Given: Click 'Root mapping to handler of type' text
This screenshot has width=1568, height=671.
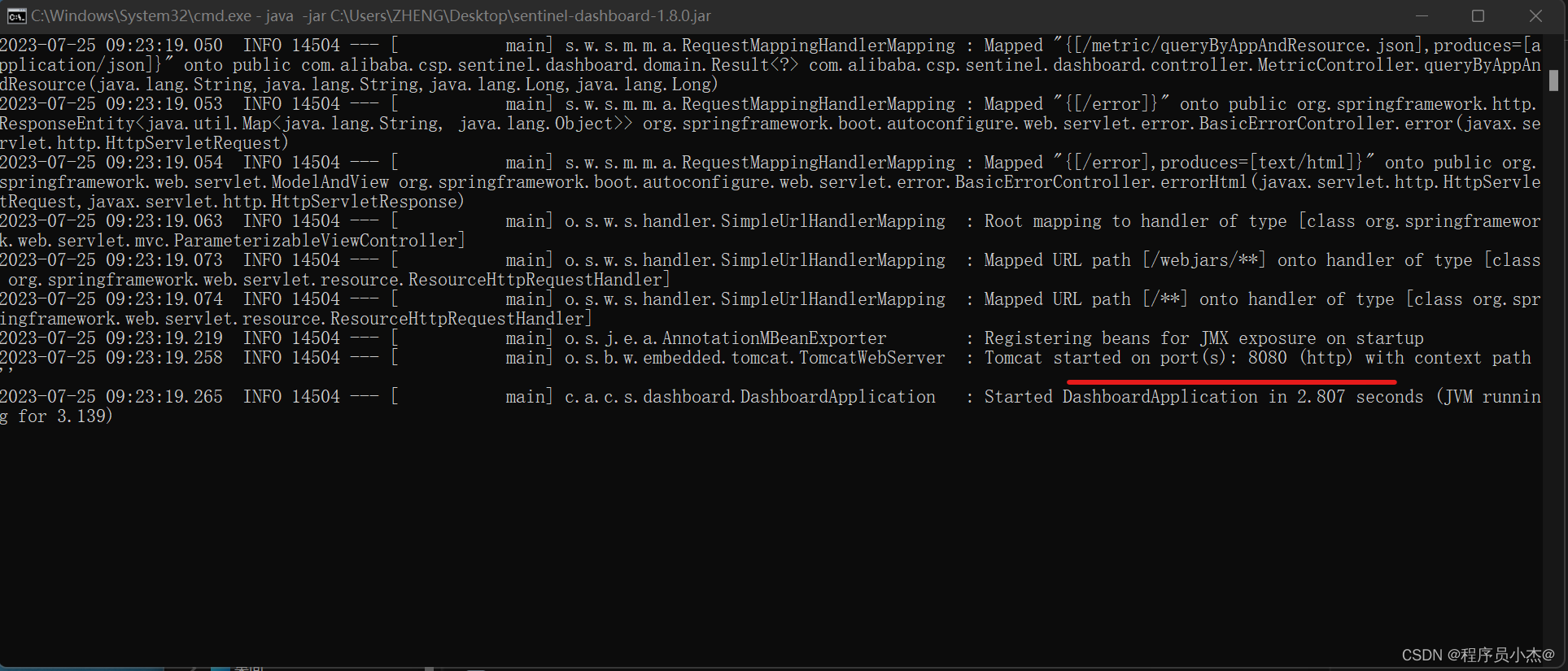Looking at the screenshot, I should tap(1136, 221).
